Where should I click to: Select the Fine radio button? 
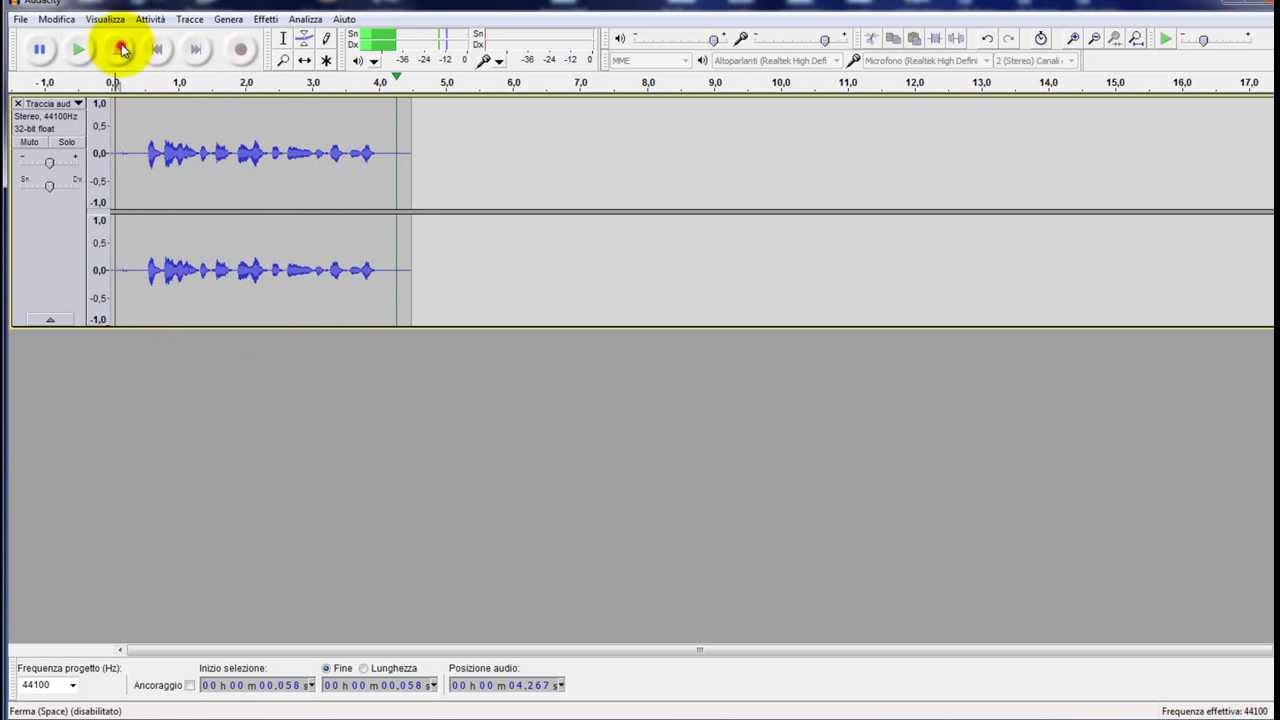pyautogui.click(x=326, y=668)
